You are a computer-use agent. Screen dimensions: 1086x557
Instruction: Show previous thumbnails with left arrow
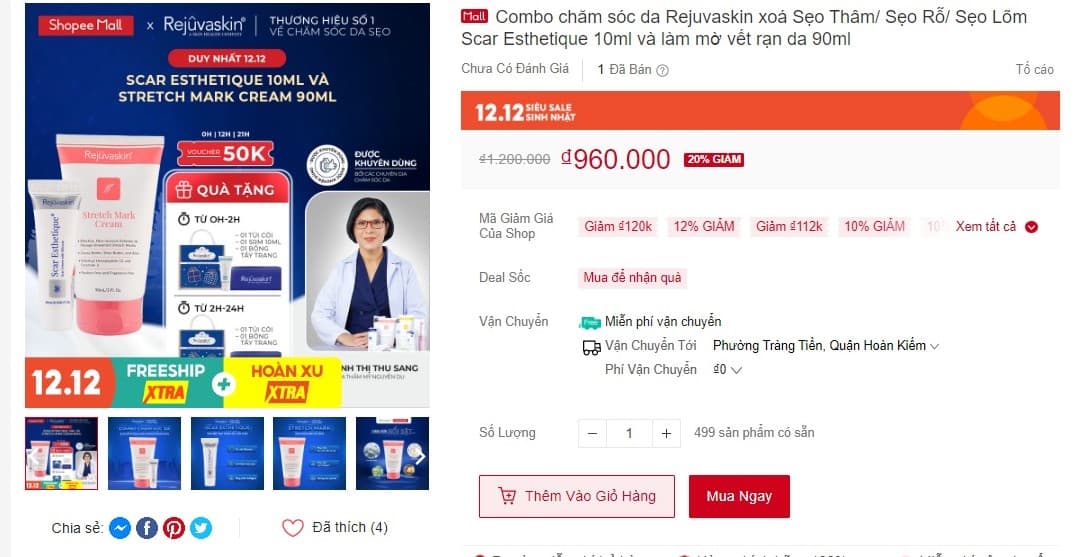33,457
